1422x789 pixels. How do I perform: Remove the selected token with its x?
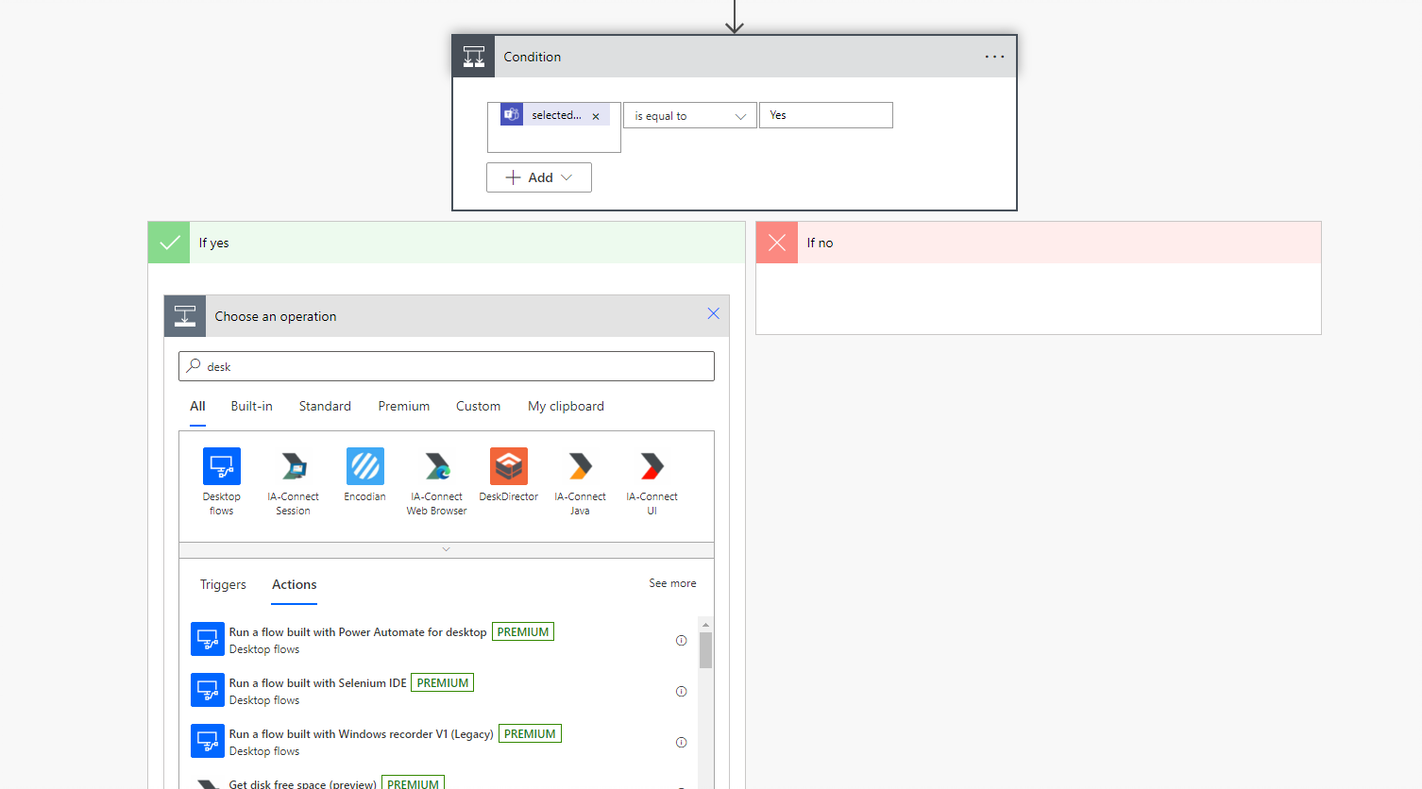click(x=596, y=116)
